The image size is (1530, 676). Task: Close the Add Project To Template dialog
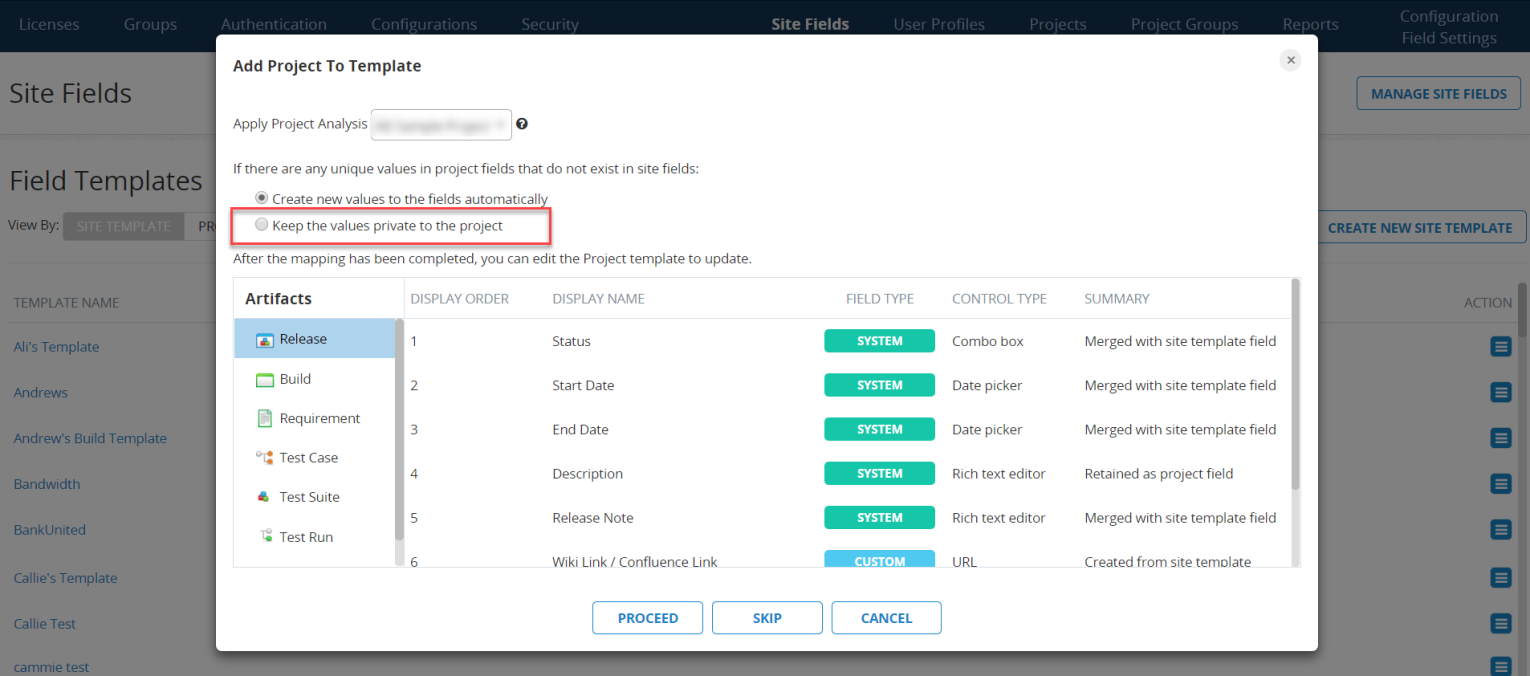pos(1290,61)
